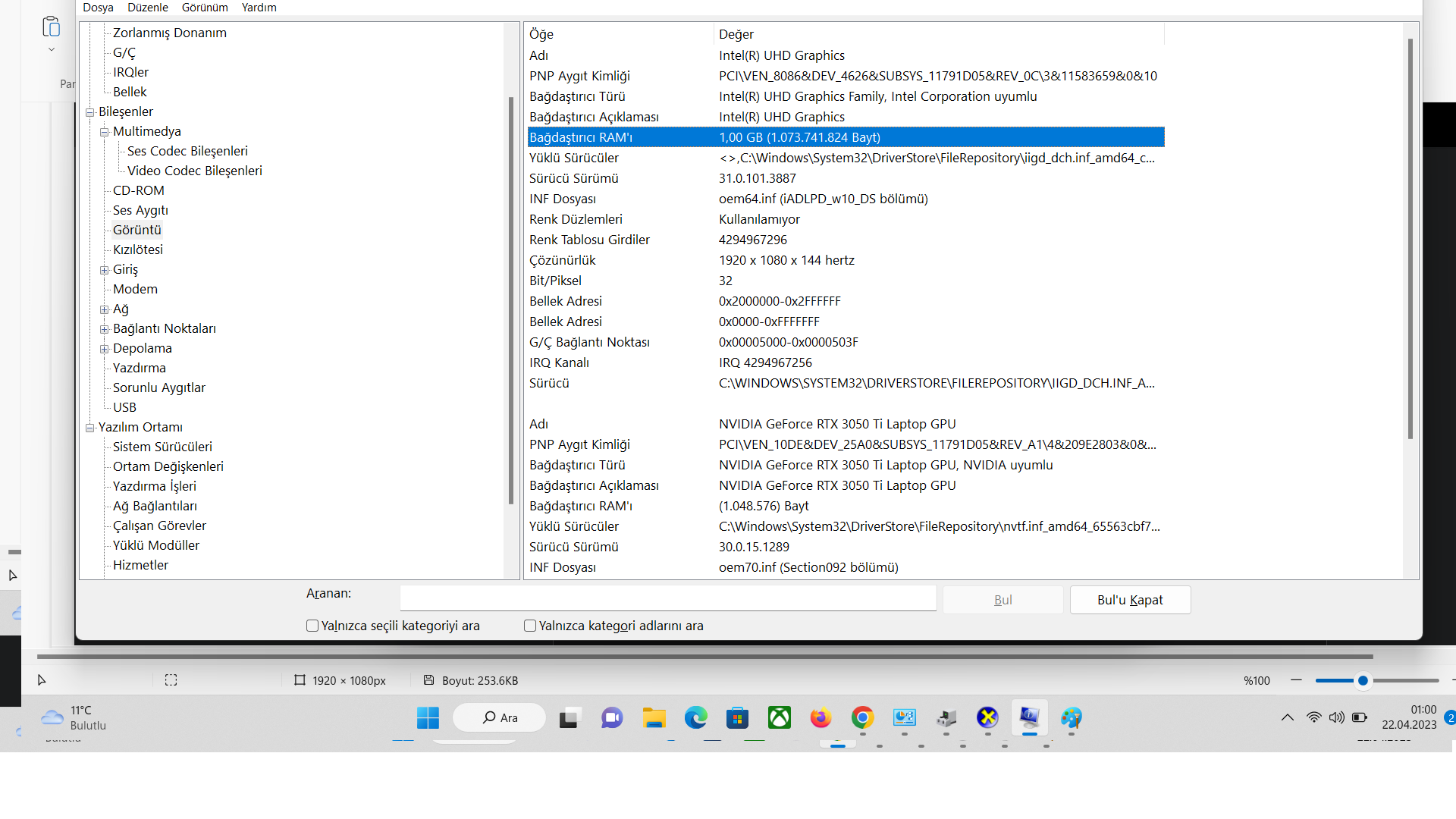Open the dropdown chevron under Paint paste icon
Viewport: 1456px width, 819px height.
point(51,50)
